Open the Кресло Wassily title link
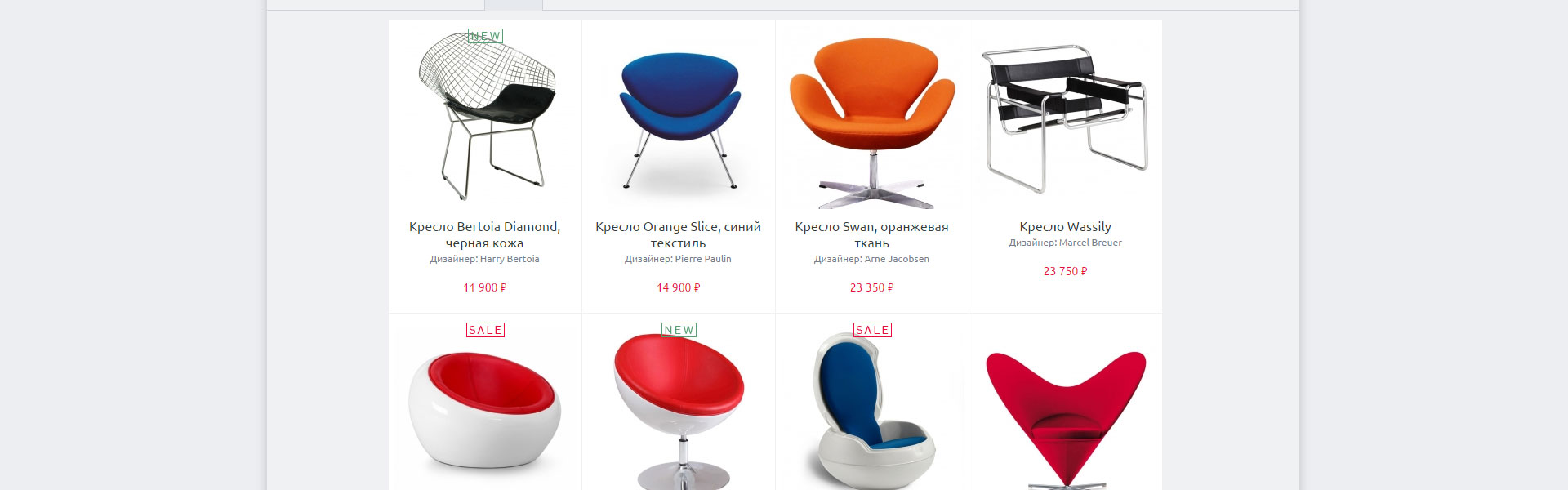This screenshot has width=1568, height=490. [x=1066, y=227]
